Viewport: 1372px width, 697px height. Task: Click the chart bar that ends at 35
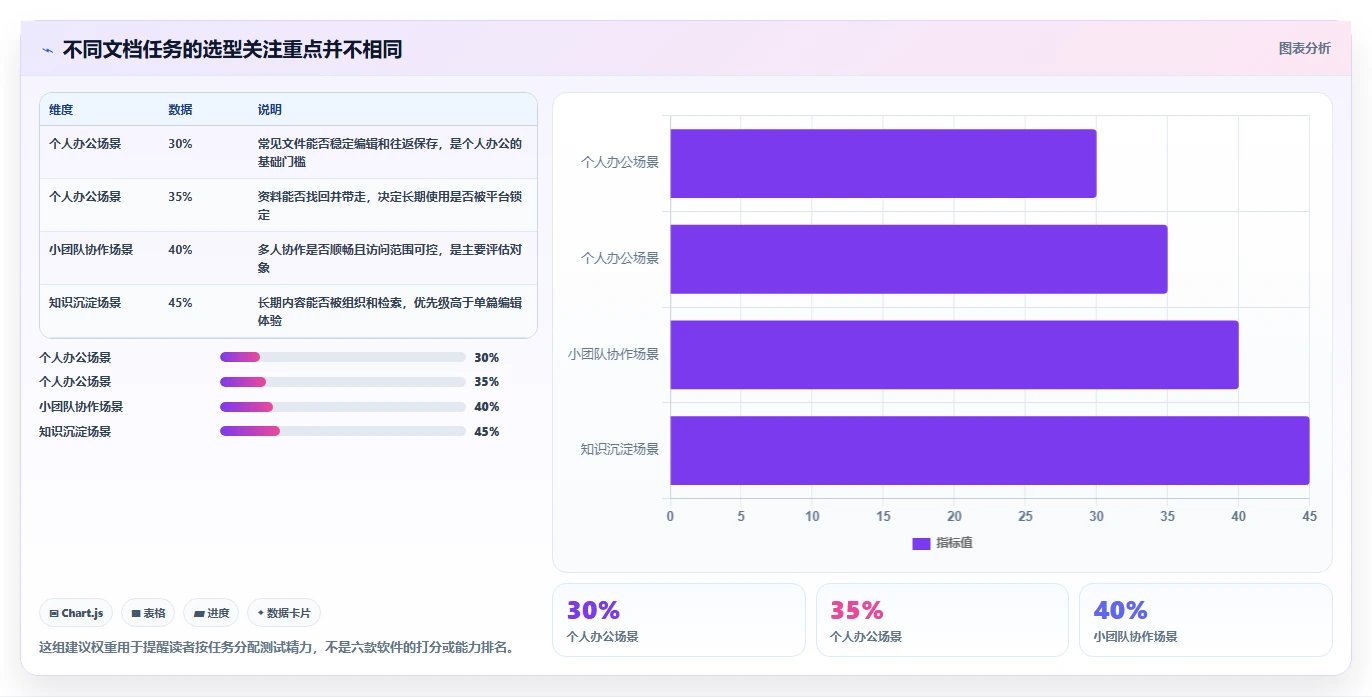919,259
